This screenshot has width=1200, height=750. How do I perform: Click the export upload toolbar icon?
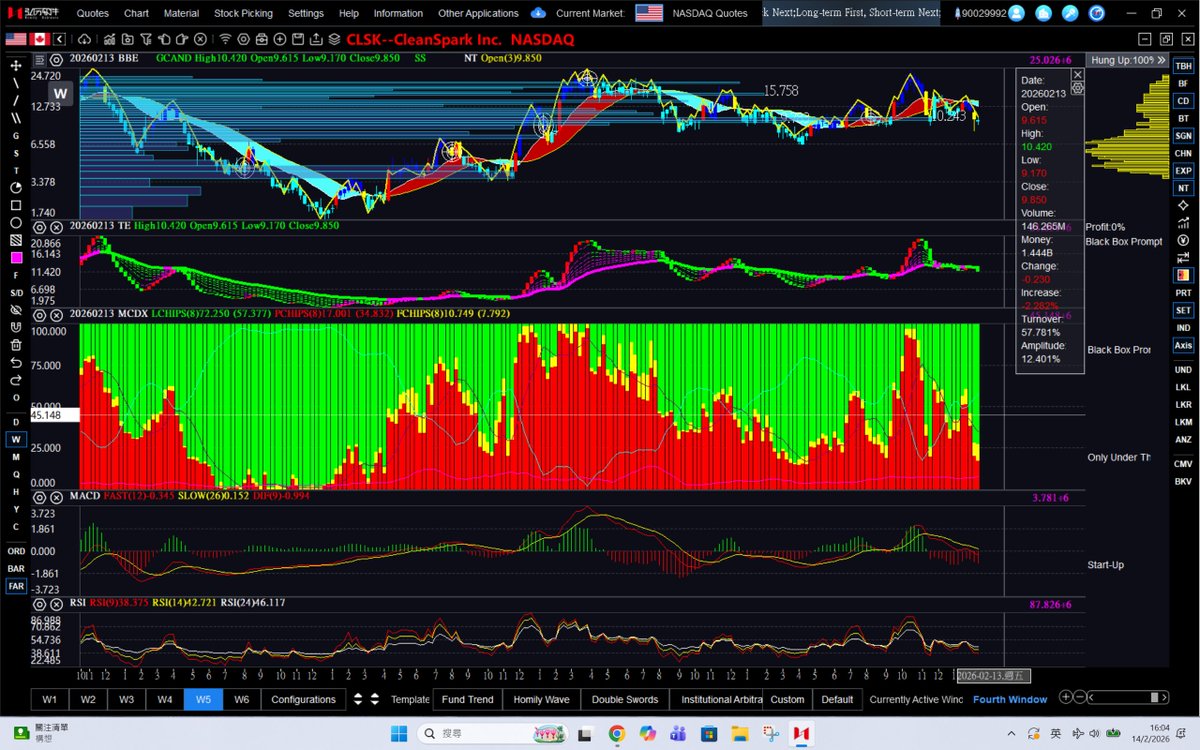316,39
